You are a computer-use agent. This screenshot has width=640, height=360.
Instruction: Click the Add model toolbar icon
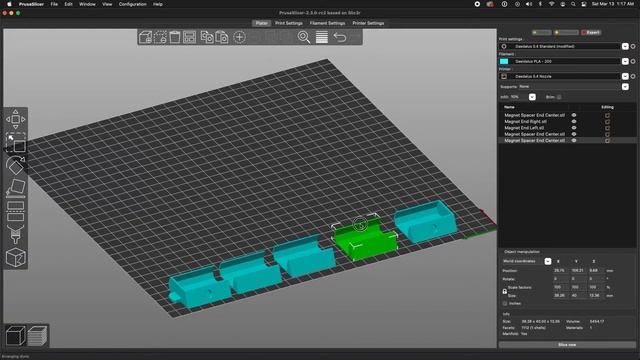coord(145,37)
